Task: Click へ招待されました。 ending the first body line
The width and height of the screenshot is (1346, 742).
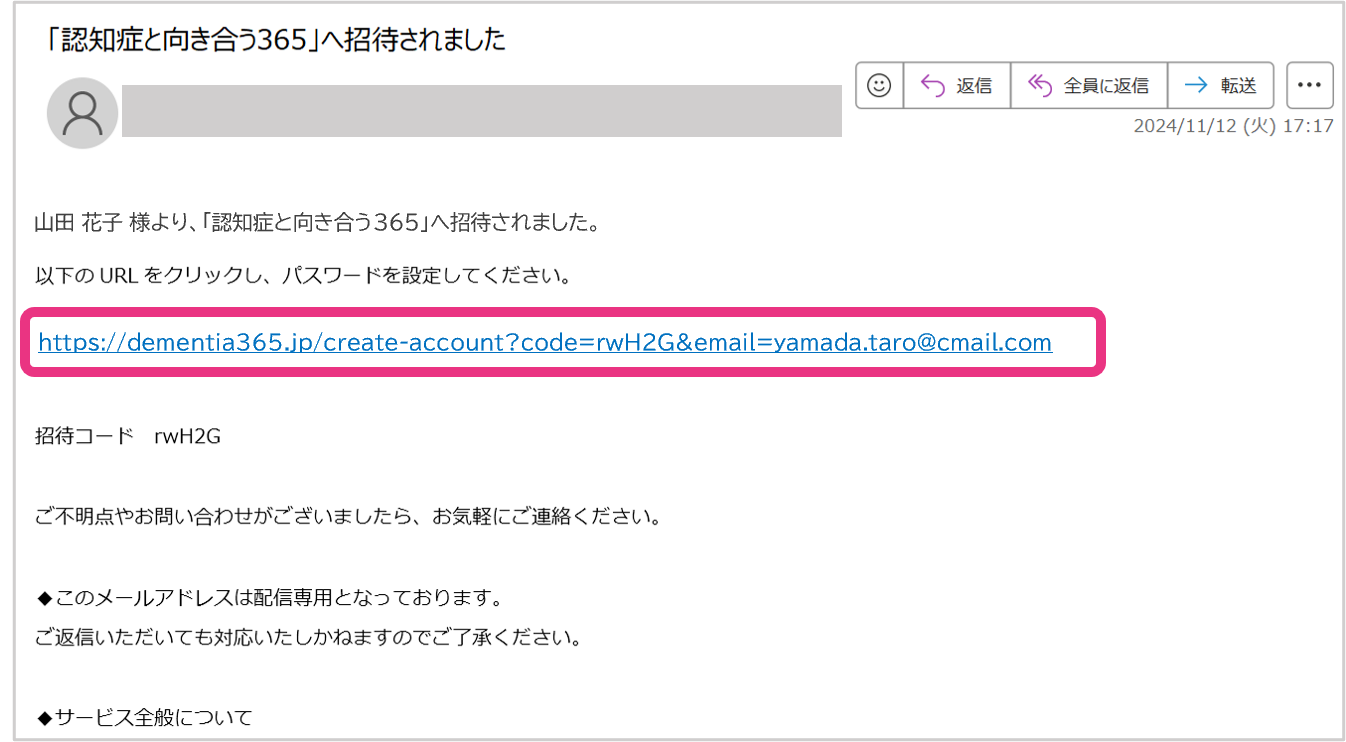Action: point(516,223)
